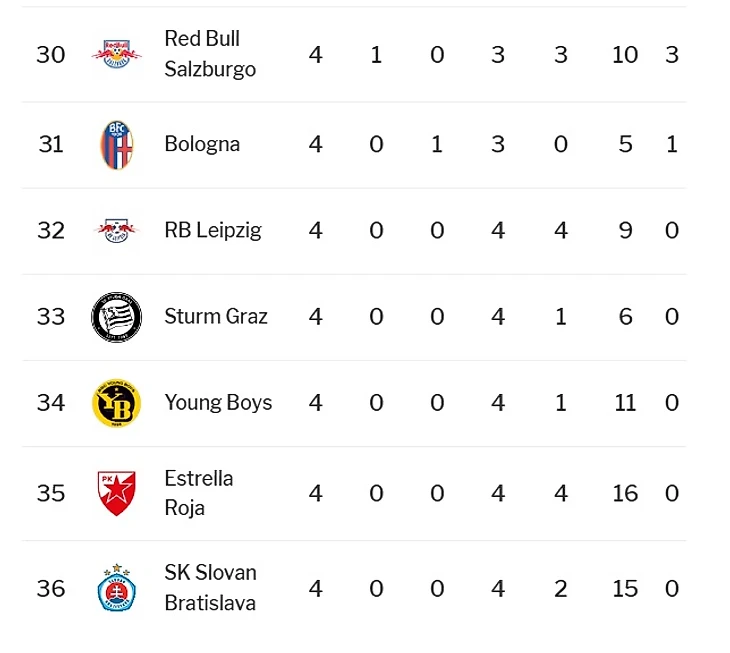This screenshot has width=730, height=653.
Task: Open the Sturm Graz team name
Action: click(x=216, y=317)
